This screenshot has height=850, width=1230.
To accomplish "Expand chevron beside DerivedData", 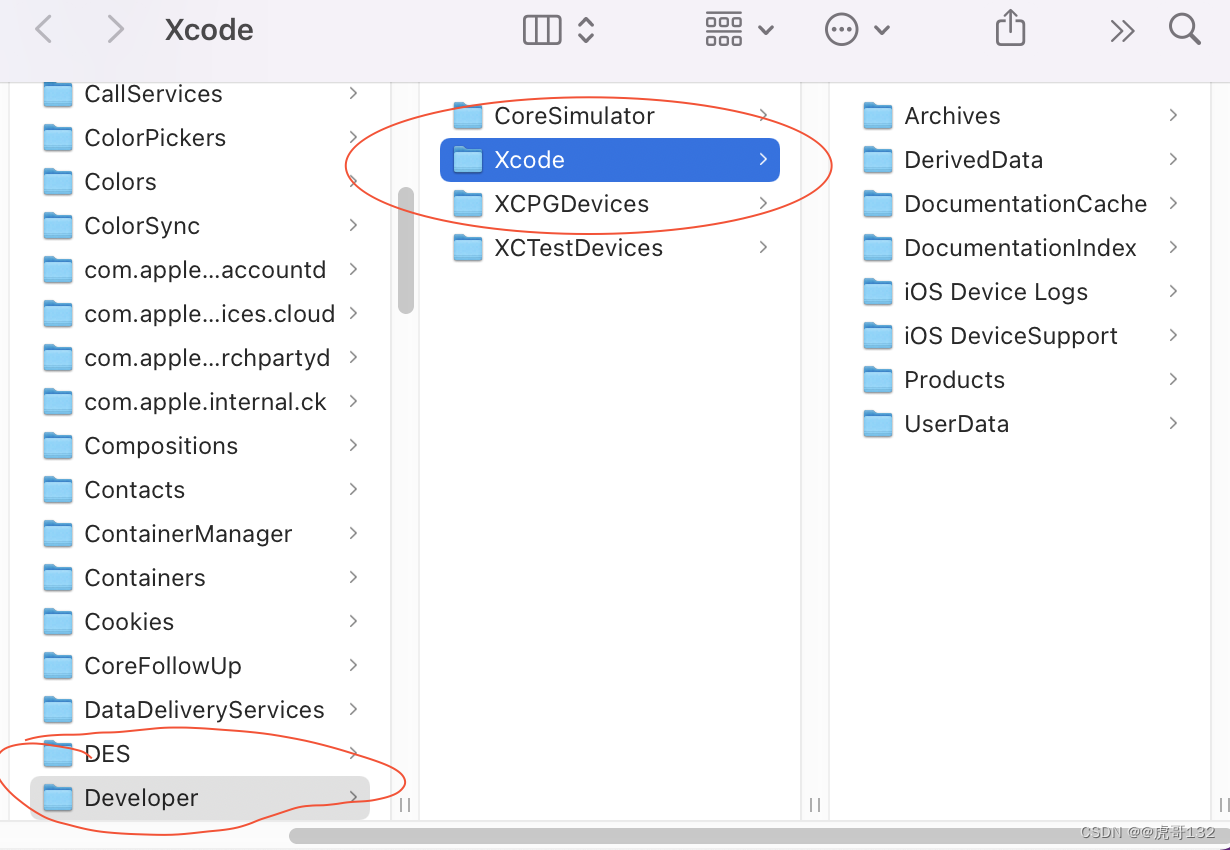I will coord(1173,159).
